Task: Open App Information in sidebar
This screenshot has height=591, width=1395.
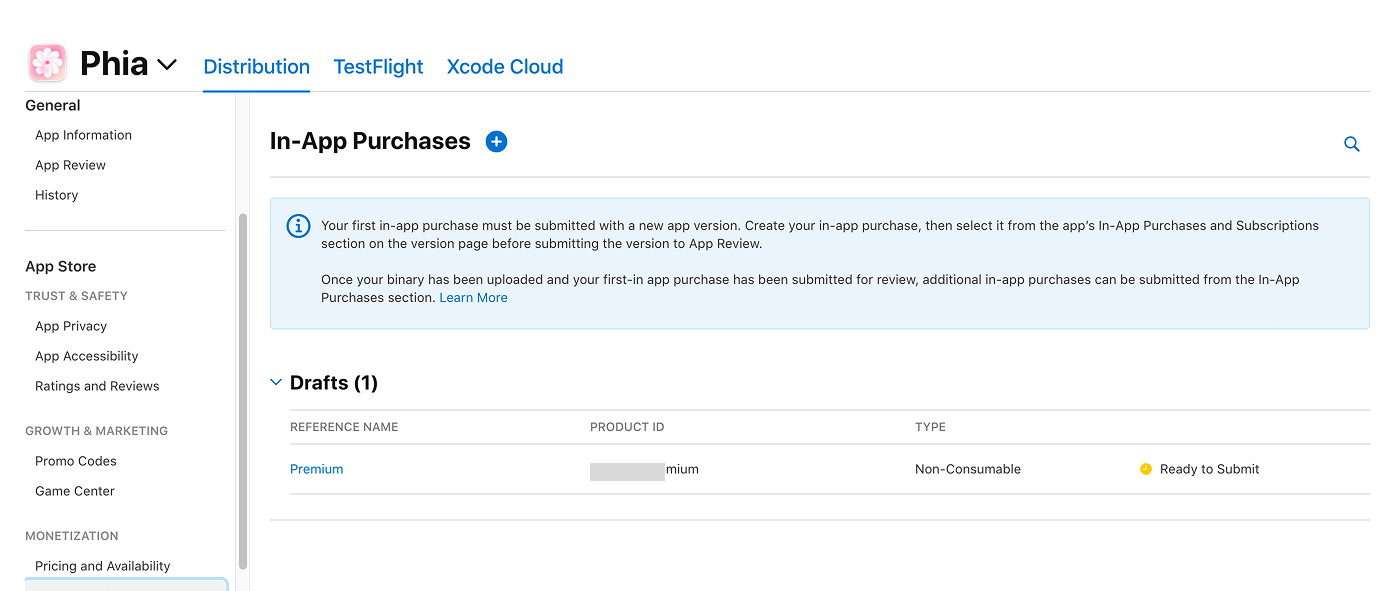Action: coord(83,135)
